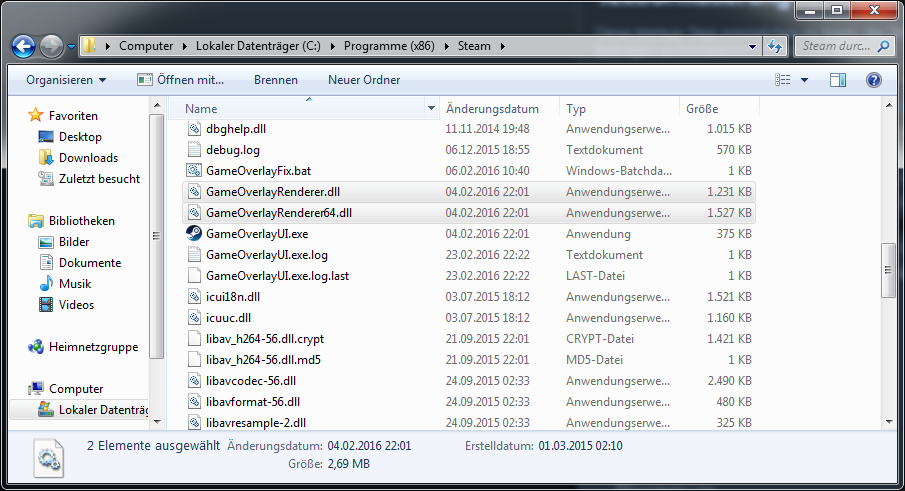Select libav_h264-56.dll.md5 file icon
905x491 pixels.
[x=194, y=359]
